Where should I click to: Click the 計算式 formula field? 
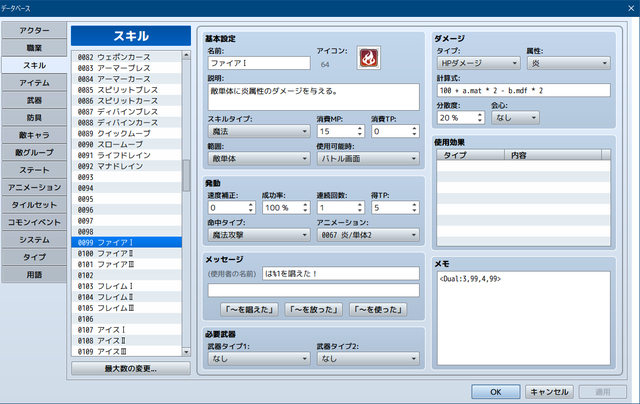point(524,91)
